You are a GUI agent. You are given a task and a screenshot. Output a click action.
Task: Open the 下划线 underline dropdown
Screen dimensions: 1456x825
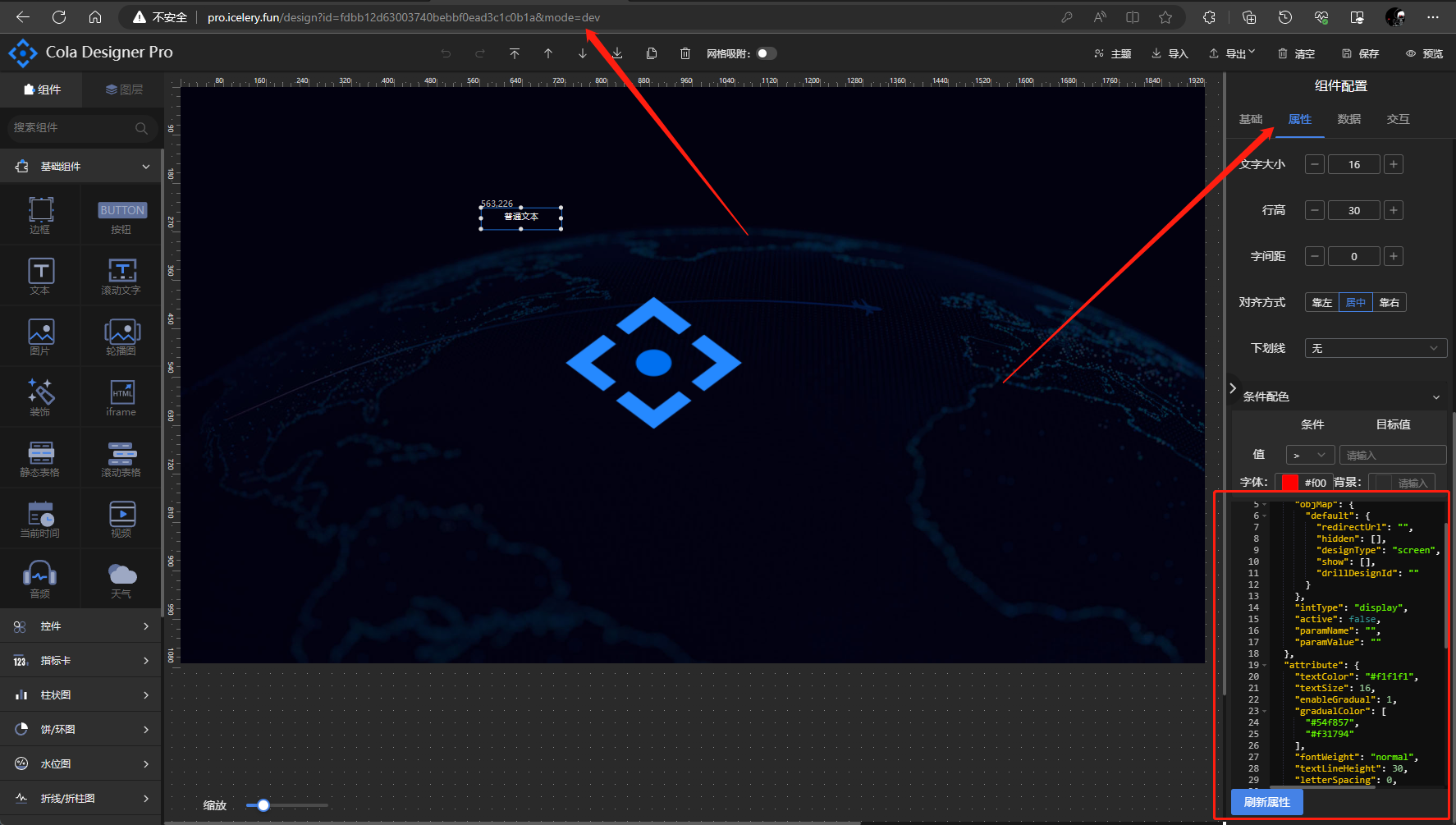pyautogui.click(x=1376, y=348)
